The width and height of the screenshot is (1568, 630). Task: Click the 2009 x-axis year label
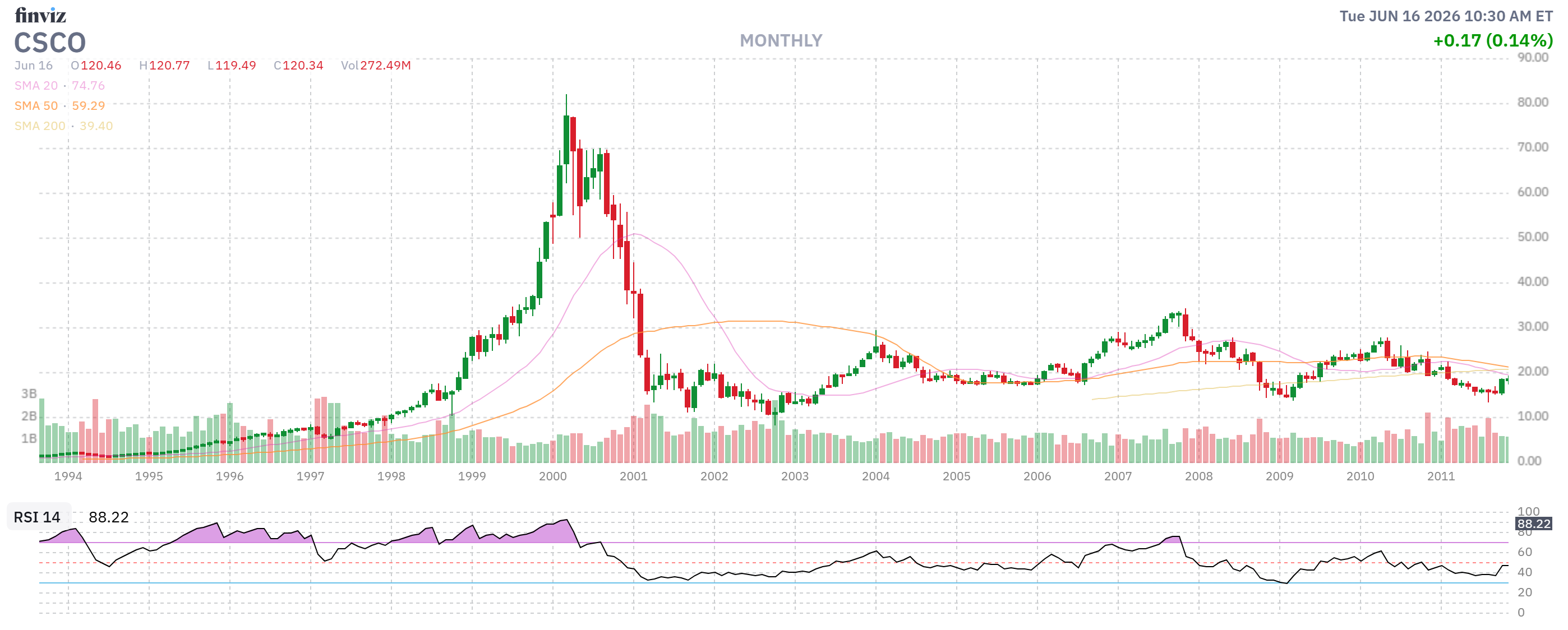pos(1280,476)
